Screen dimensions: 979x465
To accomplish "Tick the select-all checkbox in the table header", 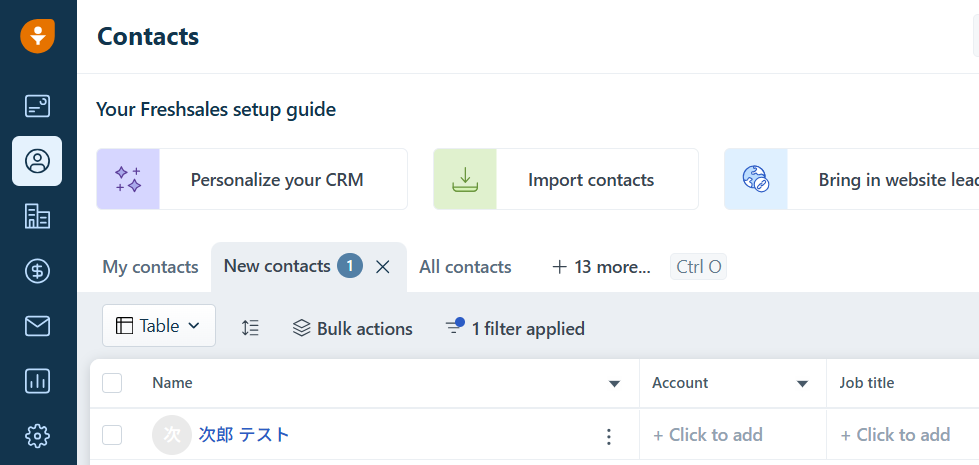I will coord(112,383).
